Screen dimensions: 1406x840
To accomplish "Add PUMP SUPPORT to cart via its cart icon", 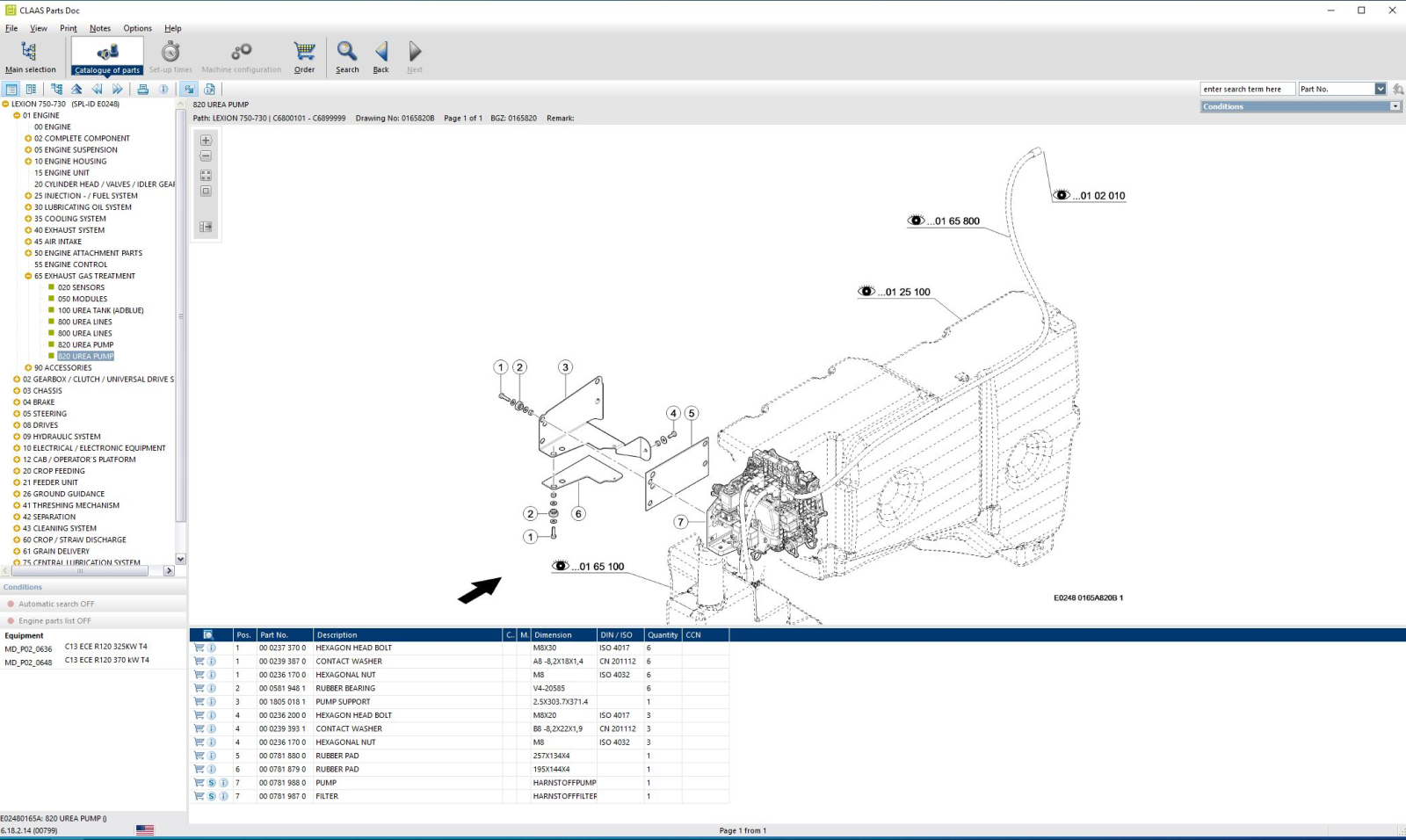I will coord(199,702).
